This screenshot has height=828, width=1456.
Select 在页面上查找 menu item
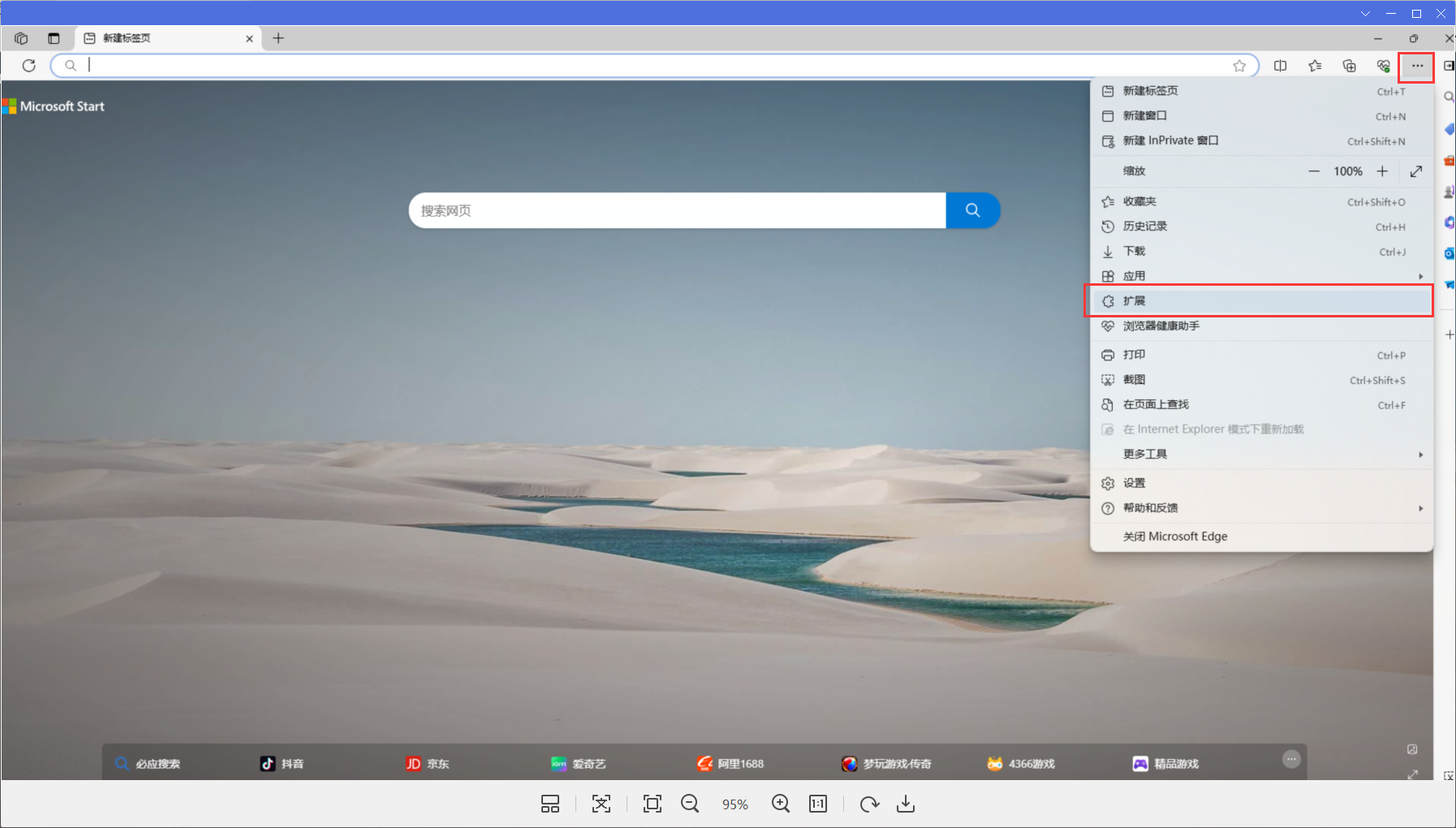coord(1262,405)
